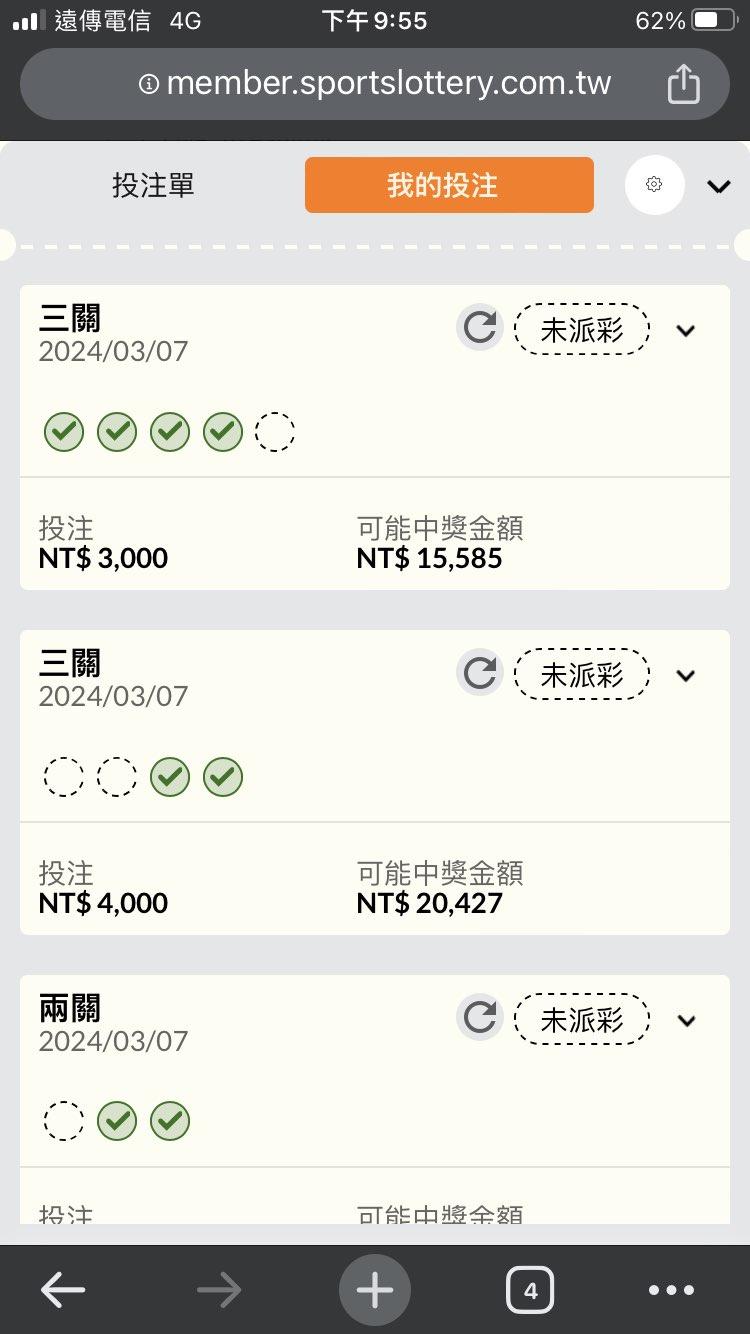Image resolution: width=750 pixels, height=1334 pixels.
Task: Expand the NT$ 4,000 三關 bet details
Action: pyautogui.click(x=686, y=675)
